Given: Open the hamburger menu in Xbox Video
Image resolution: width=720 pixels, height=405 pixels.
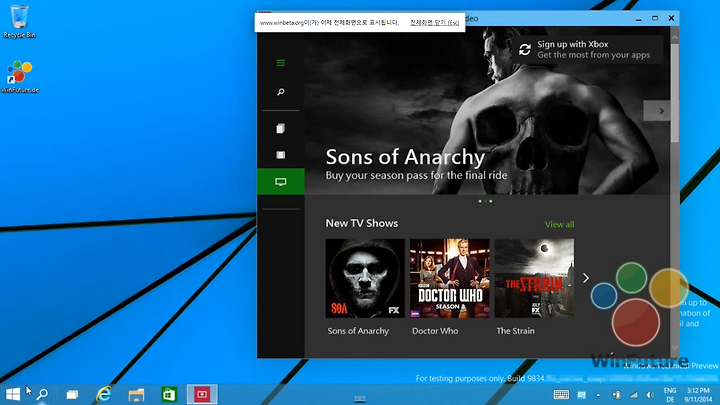Looking at the screenshot, I should [281, 62].
